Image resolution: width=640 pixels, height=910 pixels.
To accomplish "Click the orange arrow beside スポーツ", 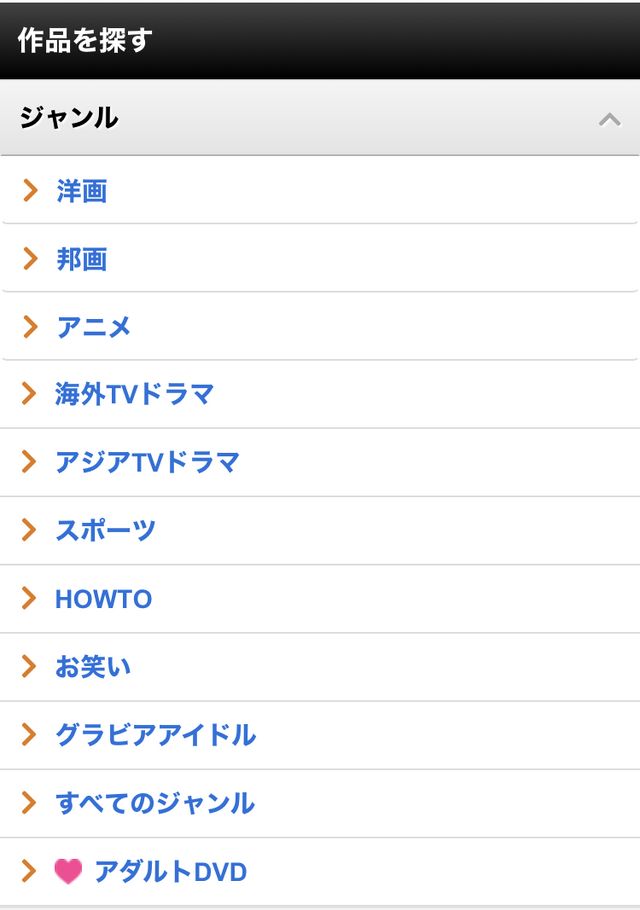I will 30,530.
